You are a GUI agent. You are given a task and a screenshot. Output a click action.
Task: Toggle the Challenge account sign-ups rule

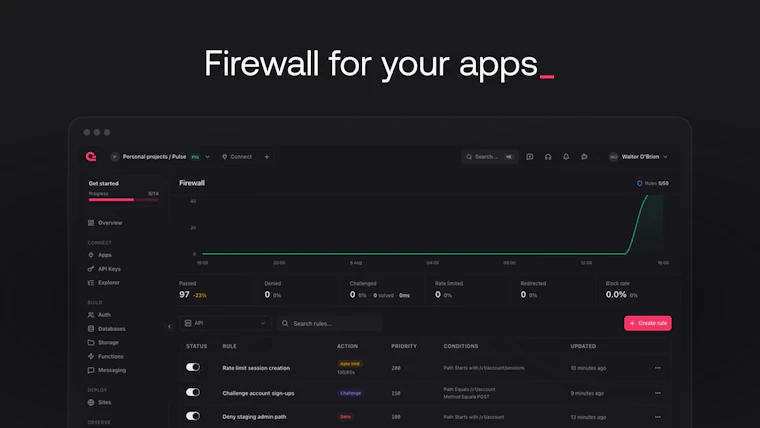pos(192,392)
